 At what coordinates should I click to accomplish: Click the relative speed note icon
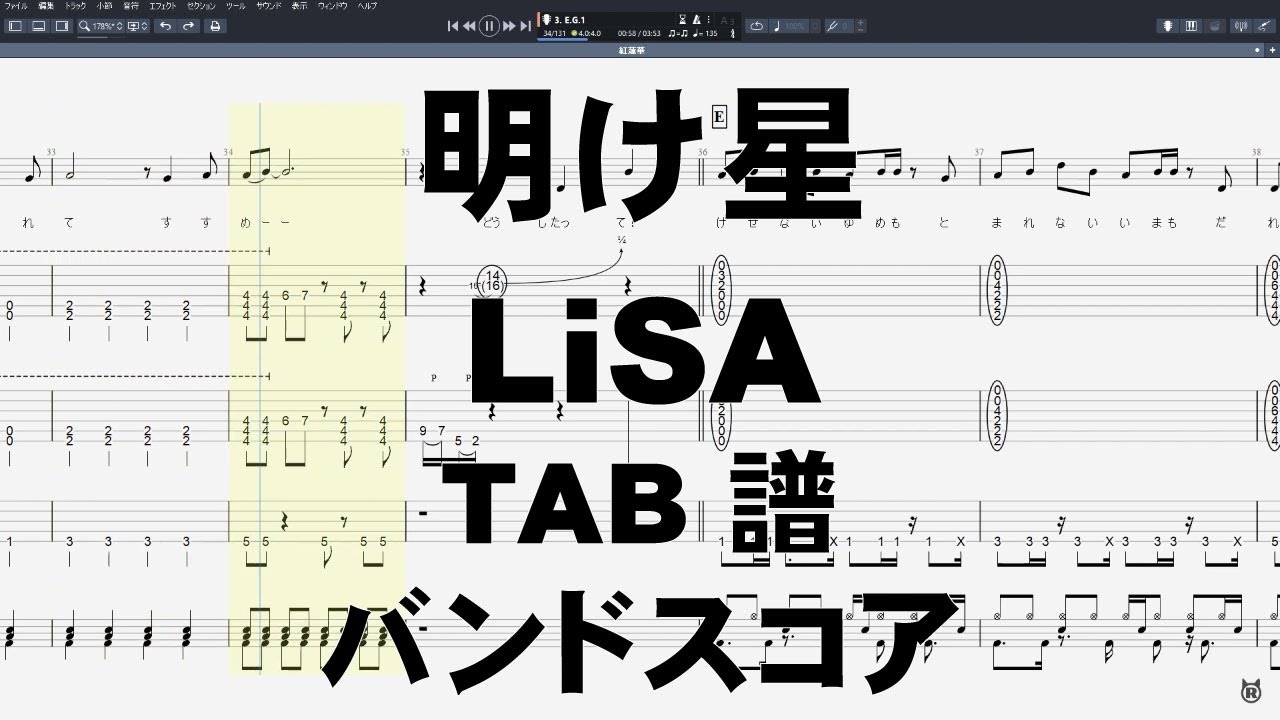click(x=777, y=26)
